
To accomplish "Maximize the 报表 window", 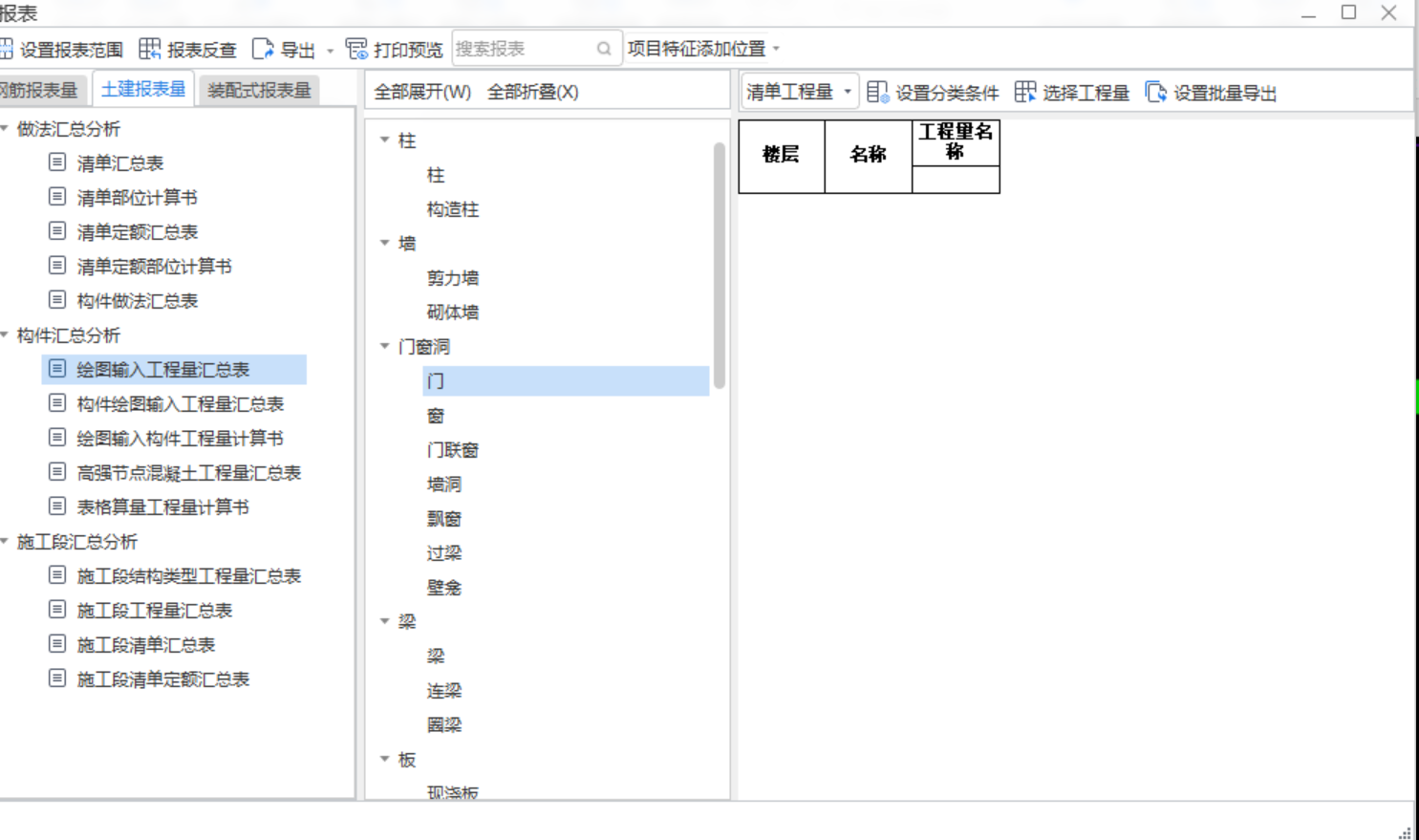I will pyautogui.click(x=1348, y=12).
